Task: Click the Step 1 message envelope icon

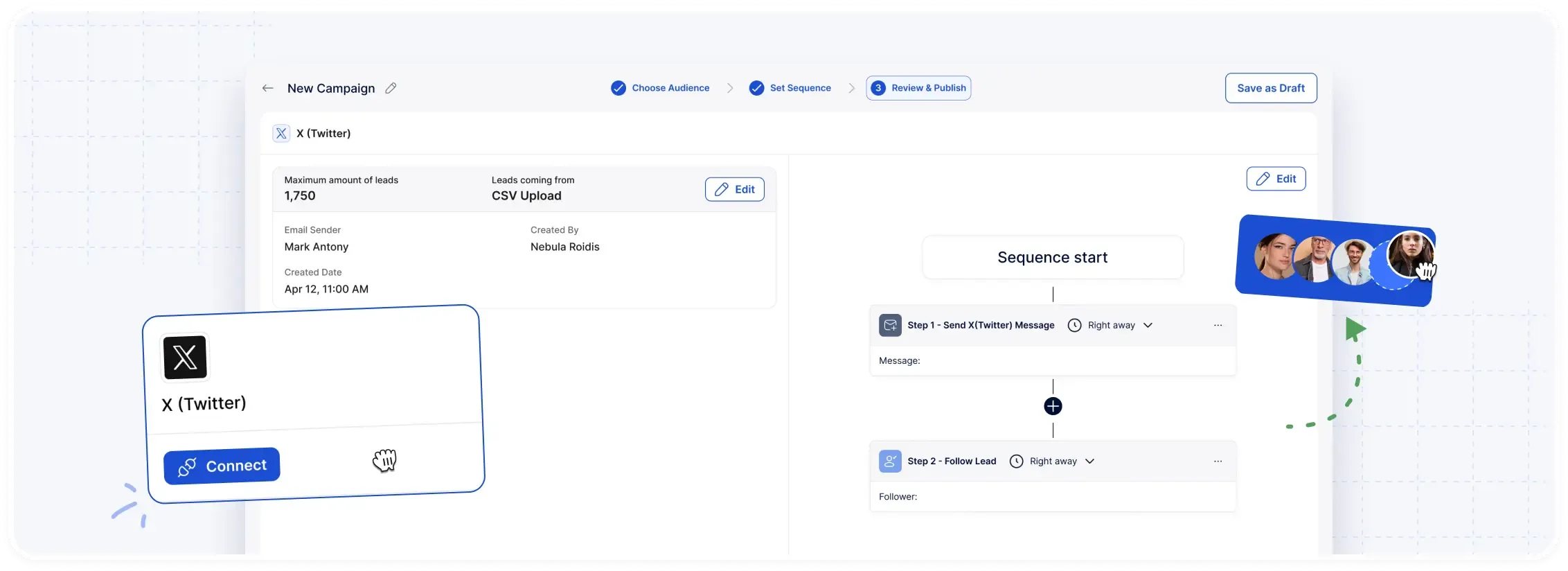Action: pos(890,325)
